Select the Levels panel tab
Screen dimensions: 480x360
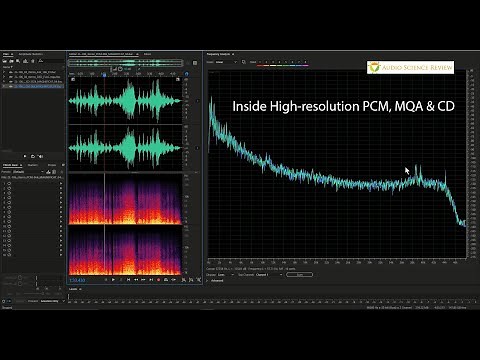coord(73,289)
